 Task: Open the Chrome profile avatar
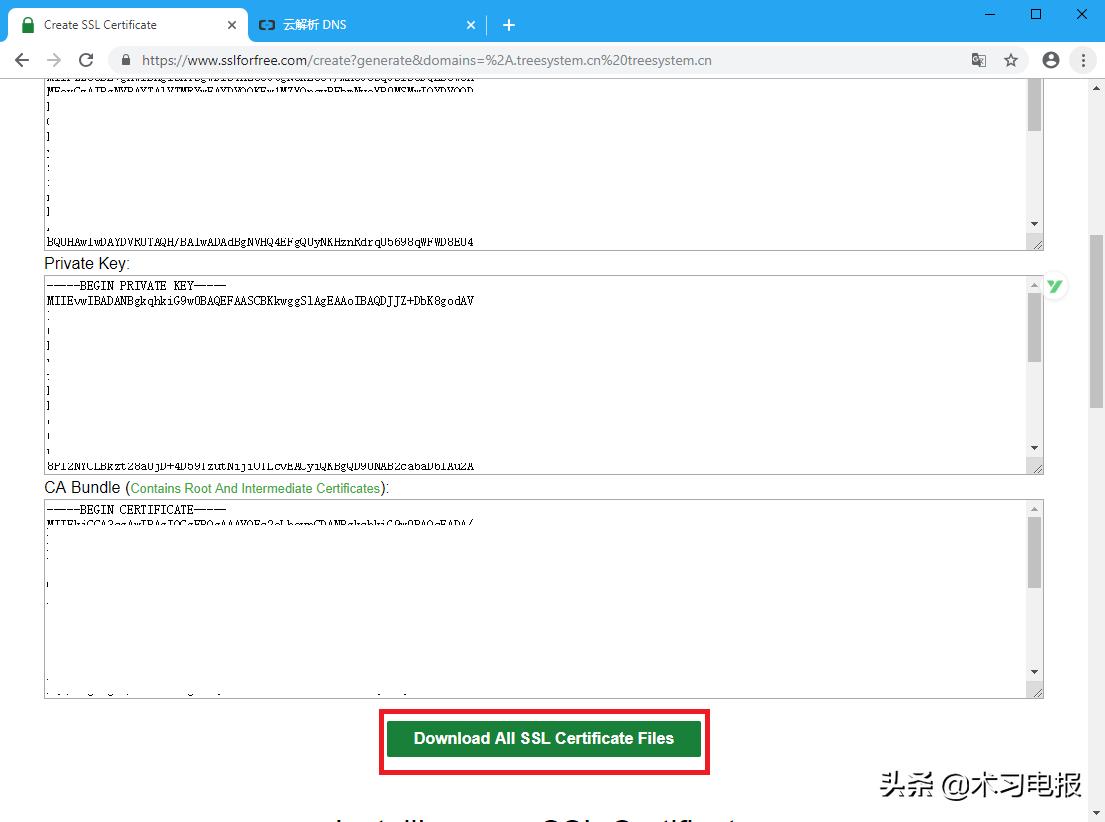pyautogui.click(x=1050, y=60)
